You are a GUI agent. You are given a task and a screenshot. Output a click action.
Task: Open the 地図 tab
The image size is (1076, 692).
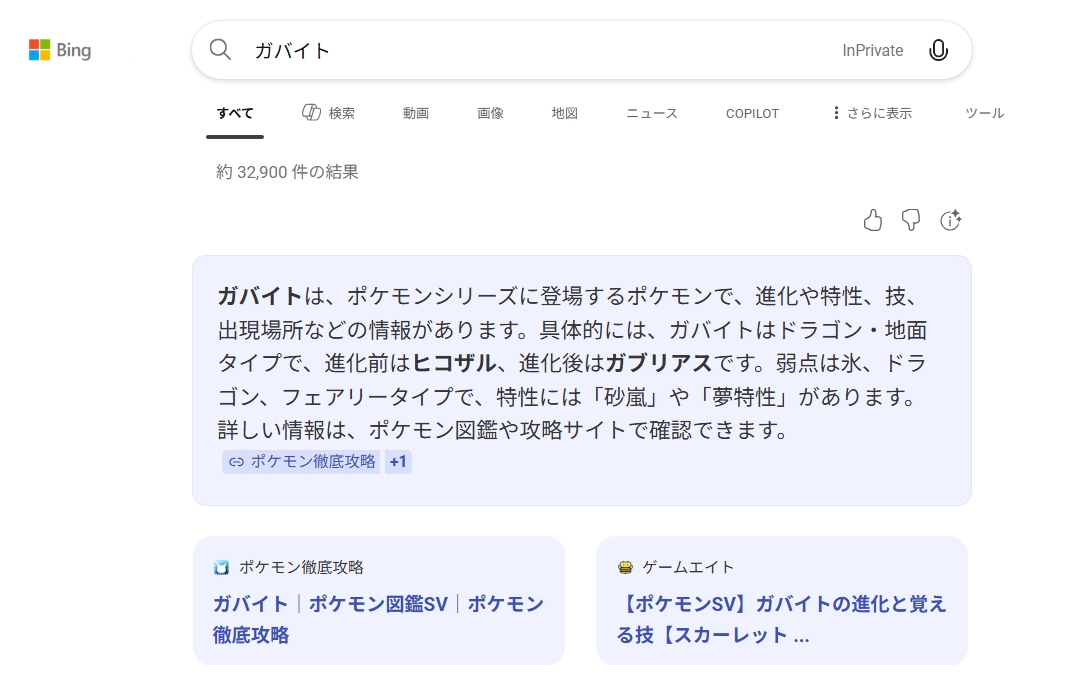click(565, 113)
